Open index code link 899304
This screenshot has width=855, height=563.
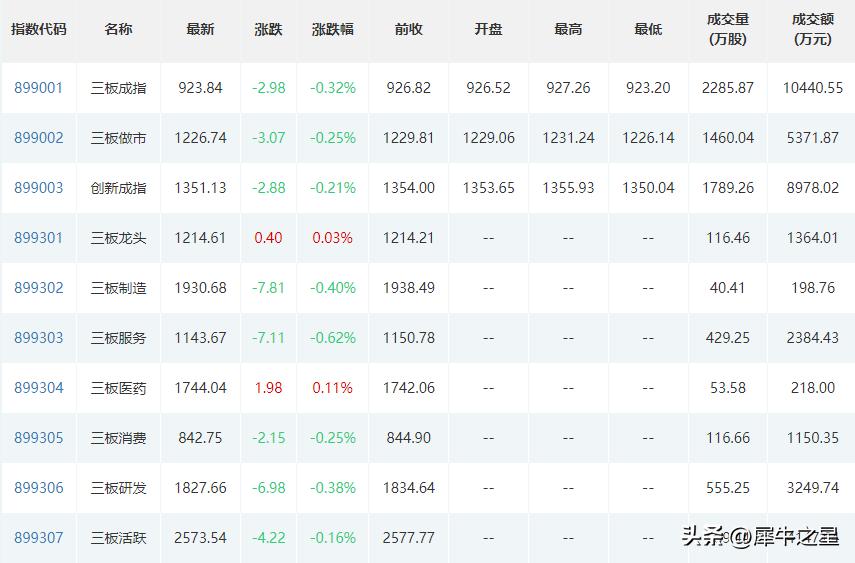[x=38, y=388]
